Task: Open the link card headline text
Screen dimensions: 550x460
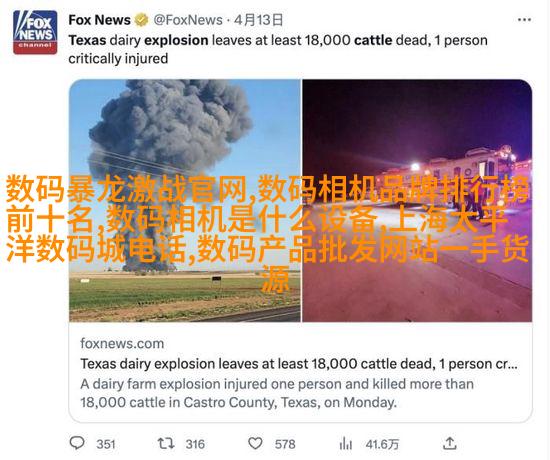Action: tap(299, 364)
